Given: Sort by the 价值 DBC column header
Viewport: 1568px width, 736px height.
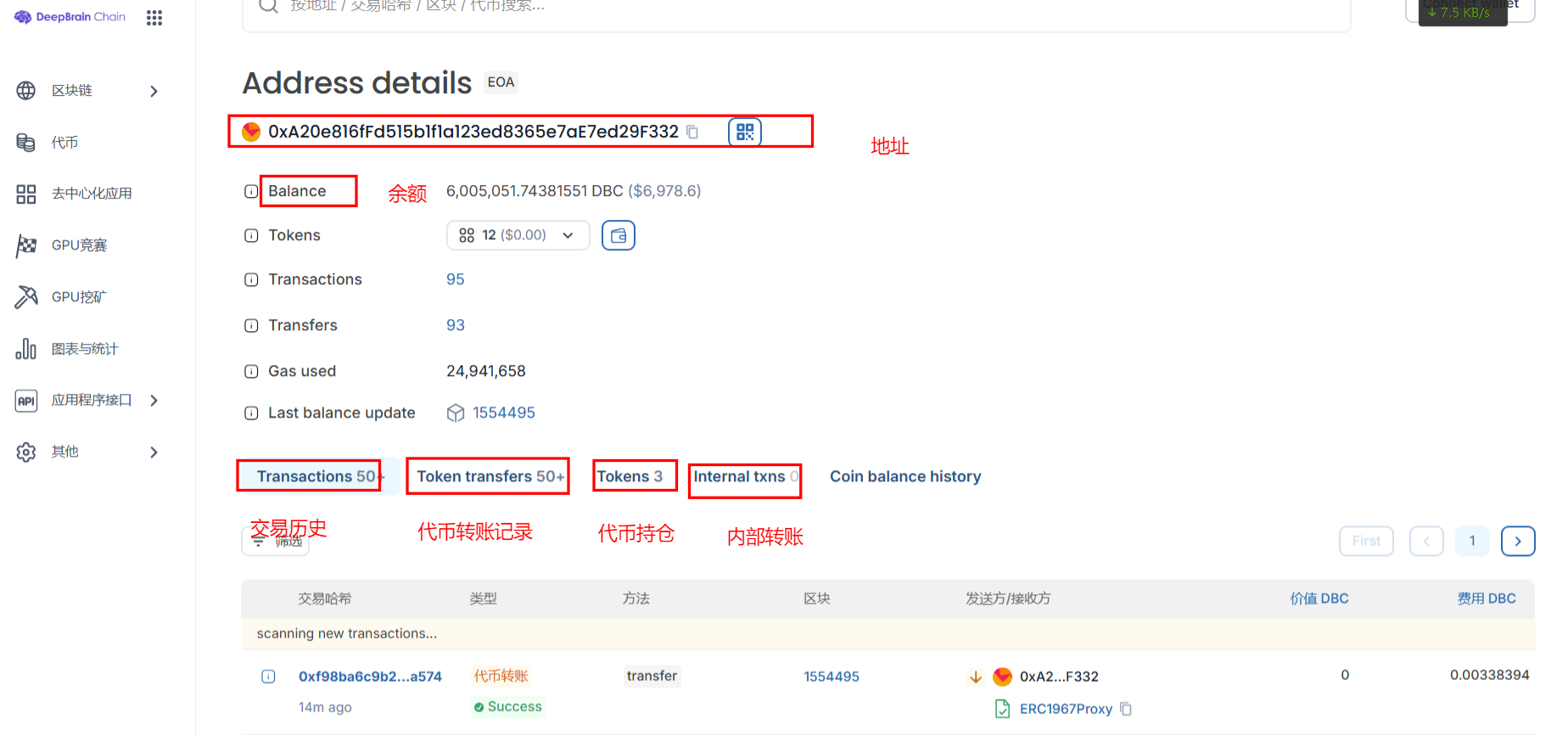Looking at the screenshot, I should [x=1319, y=598].
